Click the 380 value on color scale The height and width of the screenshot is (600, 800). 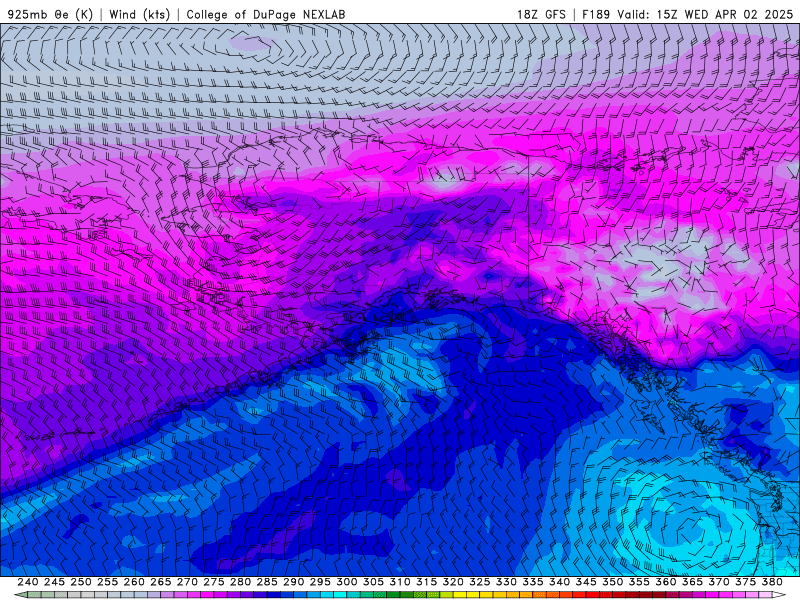772,582
